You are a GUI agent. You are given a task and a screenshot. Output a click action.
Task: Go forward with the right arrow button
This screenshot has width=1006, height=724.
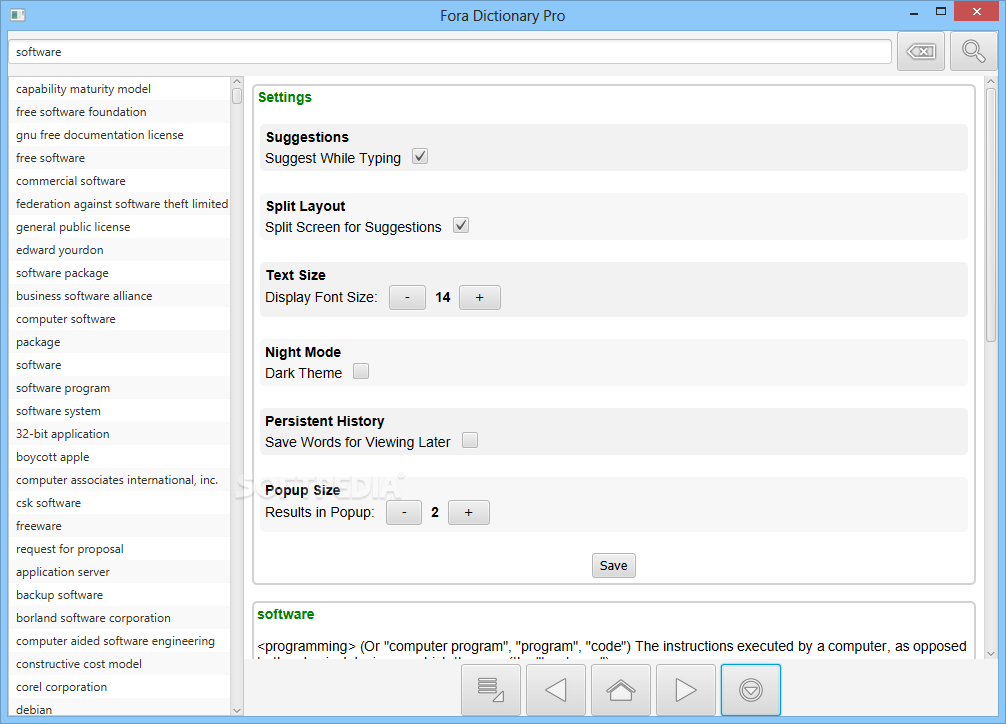click(x=685, y=690)
